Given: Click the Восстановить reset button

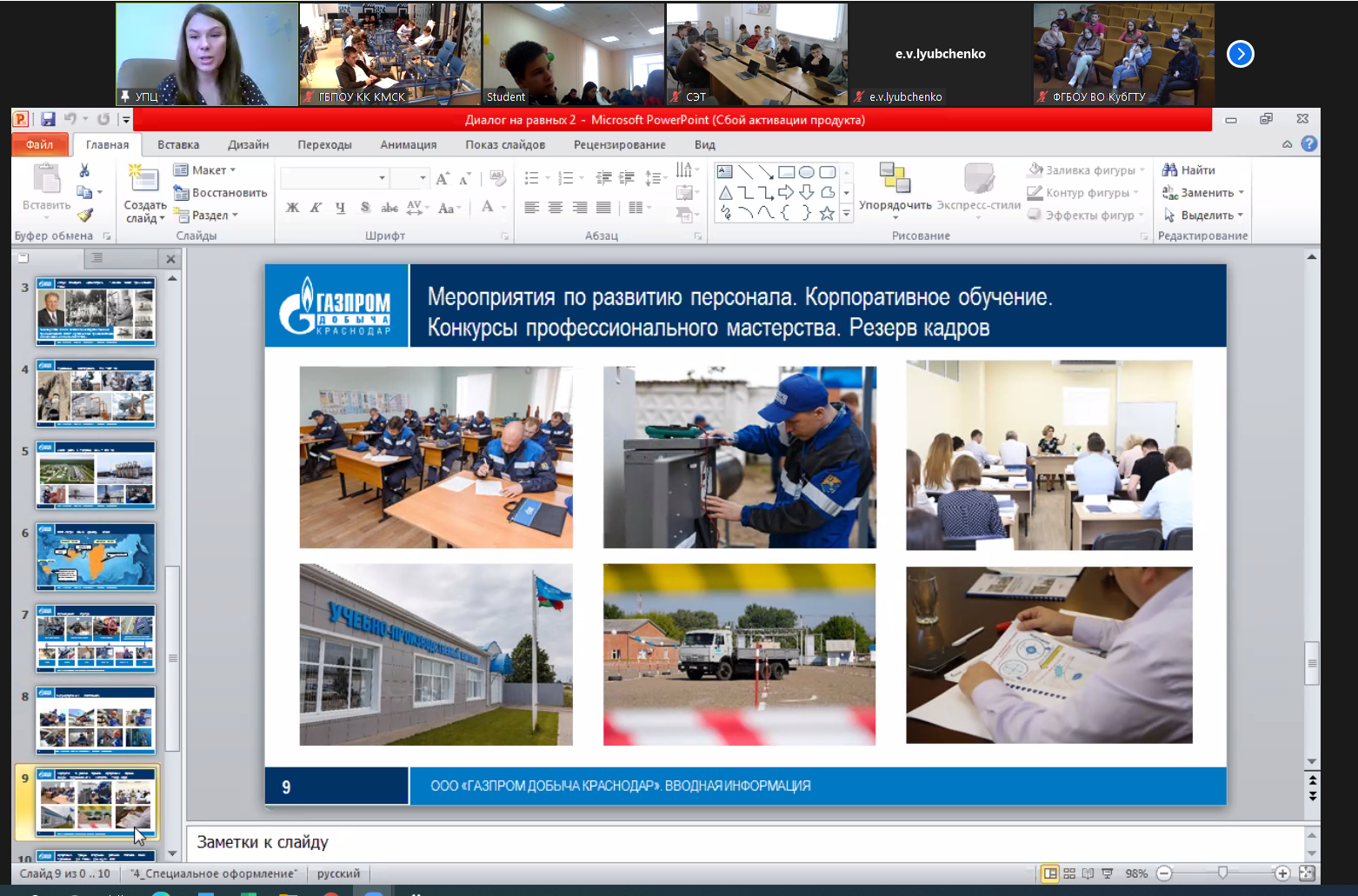Looking at the screenshot, I should [x=220, y=193].
